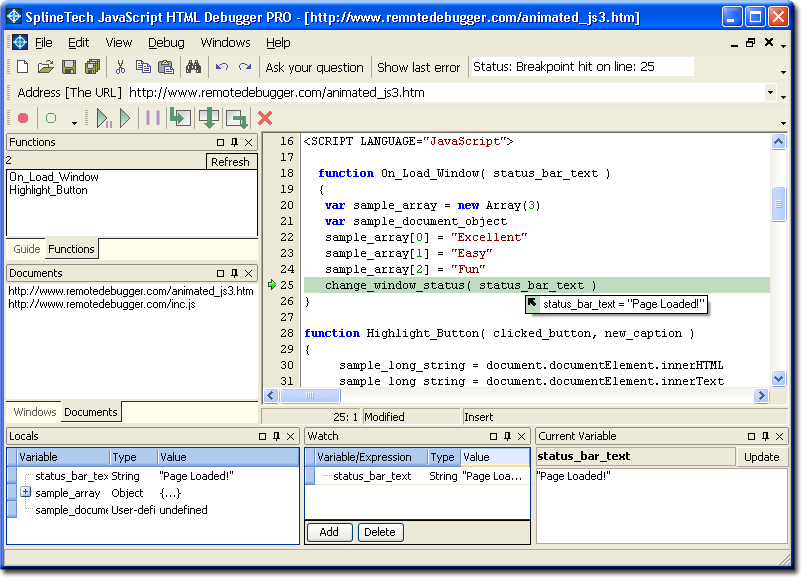Click the Step Over debug icon
The image size is (810, 585).
(209, 118)
